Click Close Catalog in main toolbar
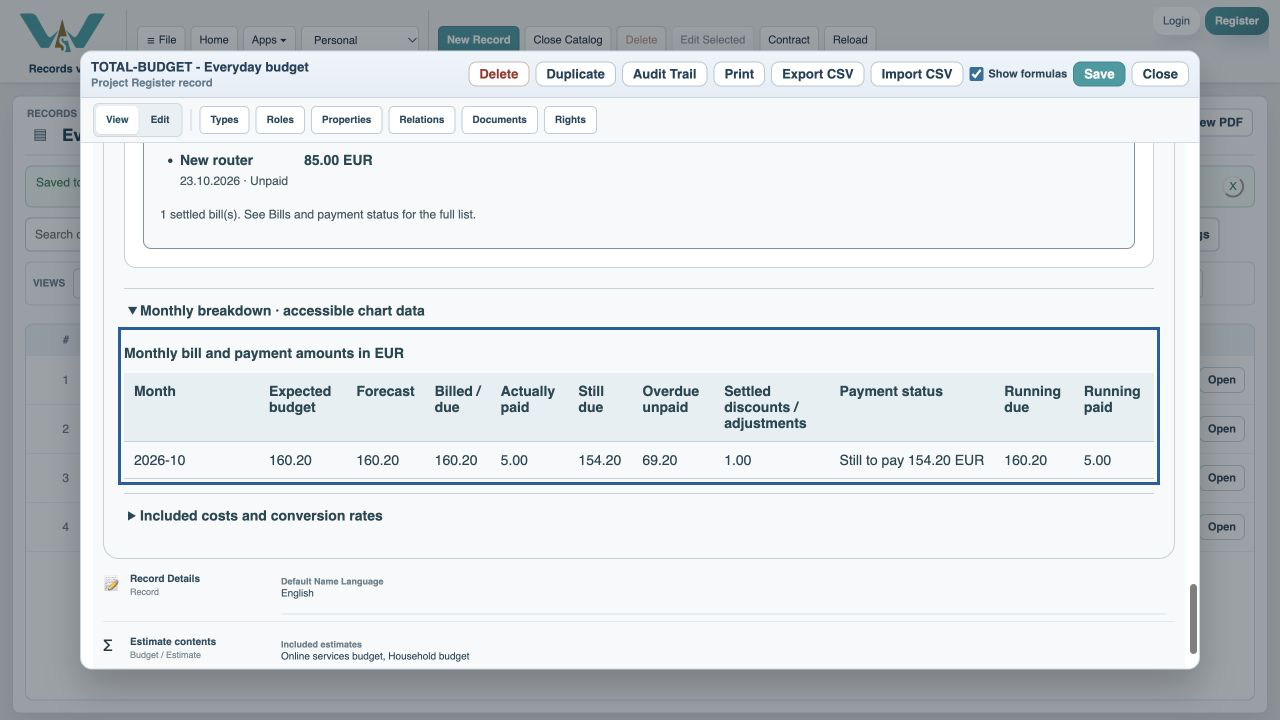1280x720 pixels. (x=568, y=40)
